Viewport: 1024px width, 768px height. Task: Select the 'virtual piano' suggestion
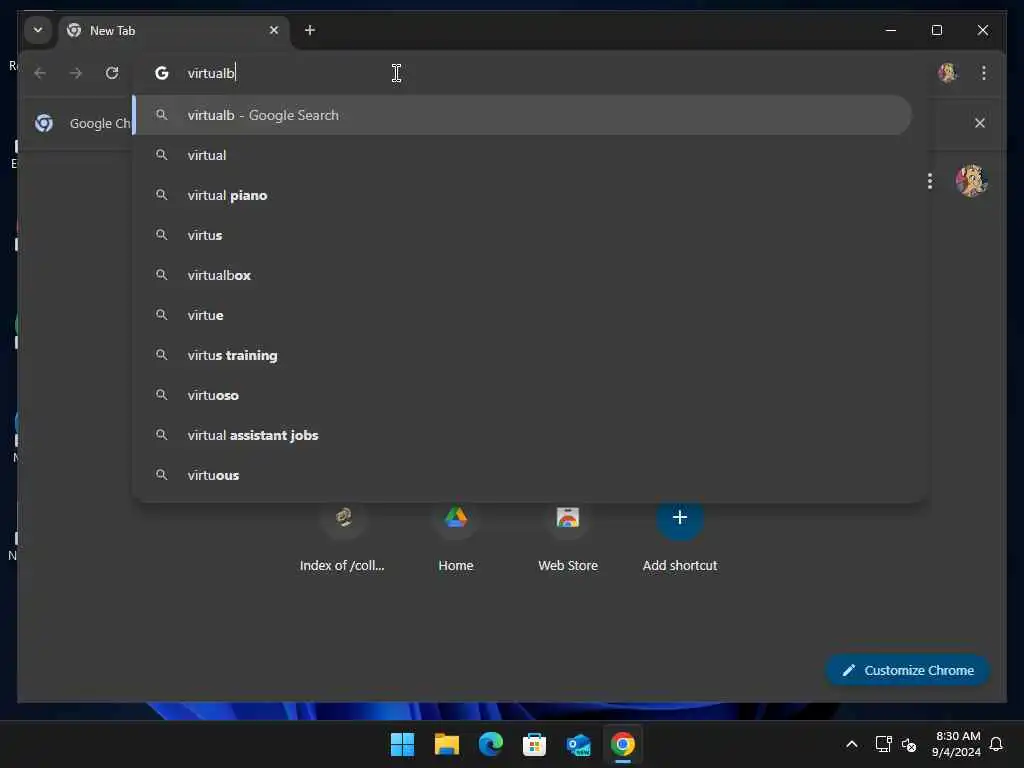tap(522, 195)
